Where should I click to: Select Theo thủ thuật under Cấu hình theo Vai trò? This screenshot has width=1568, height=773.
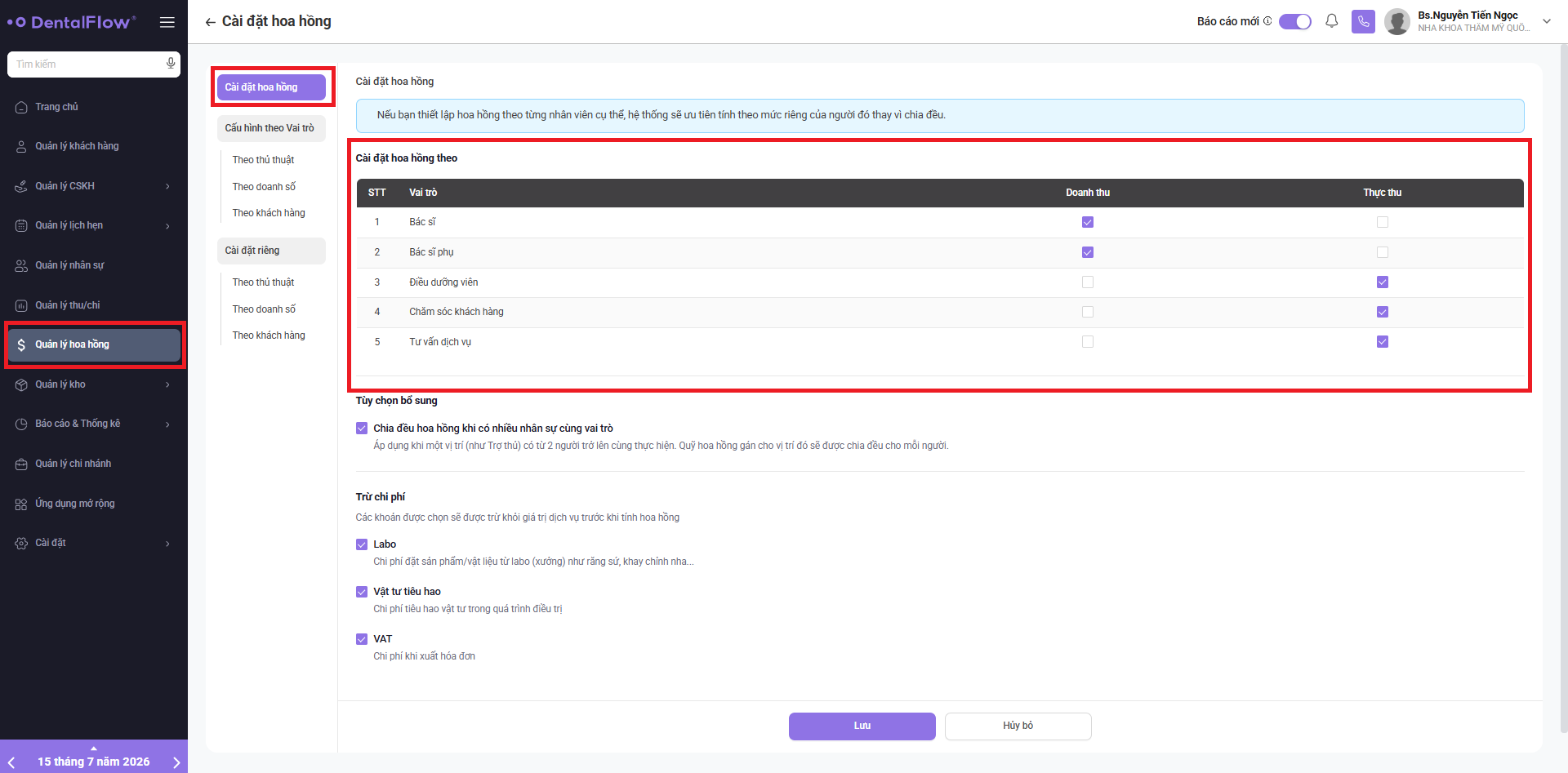(263, 160)
